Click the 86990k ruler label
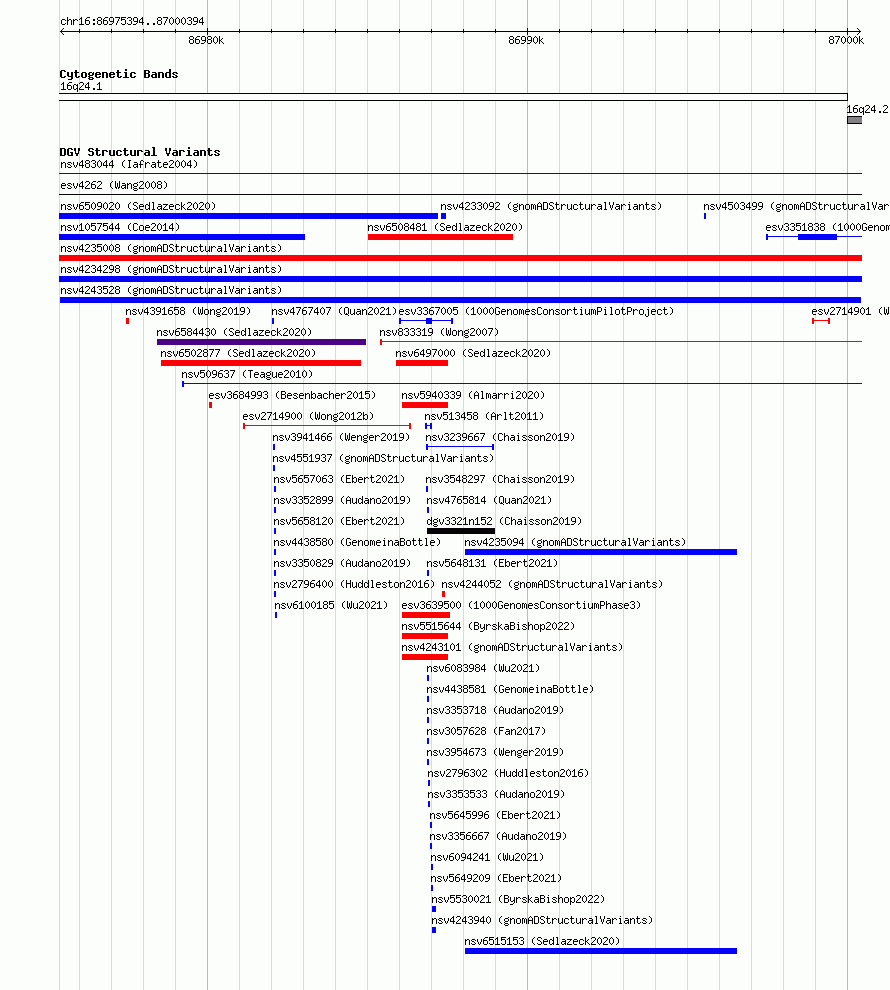This screenshot has width=890, height=990. [x=526, y=40]
